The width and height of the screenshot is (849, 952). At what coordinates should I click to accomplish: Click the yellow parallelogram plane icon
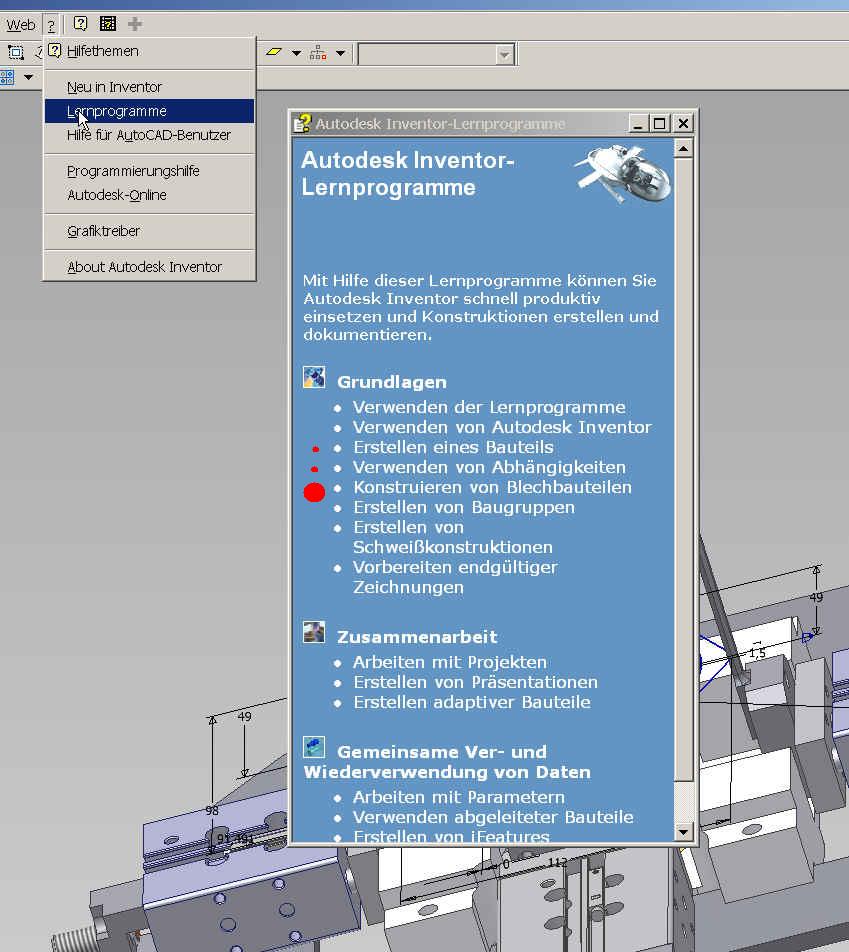pos(274,53)
